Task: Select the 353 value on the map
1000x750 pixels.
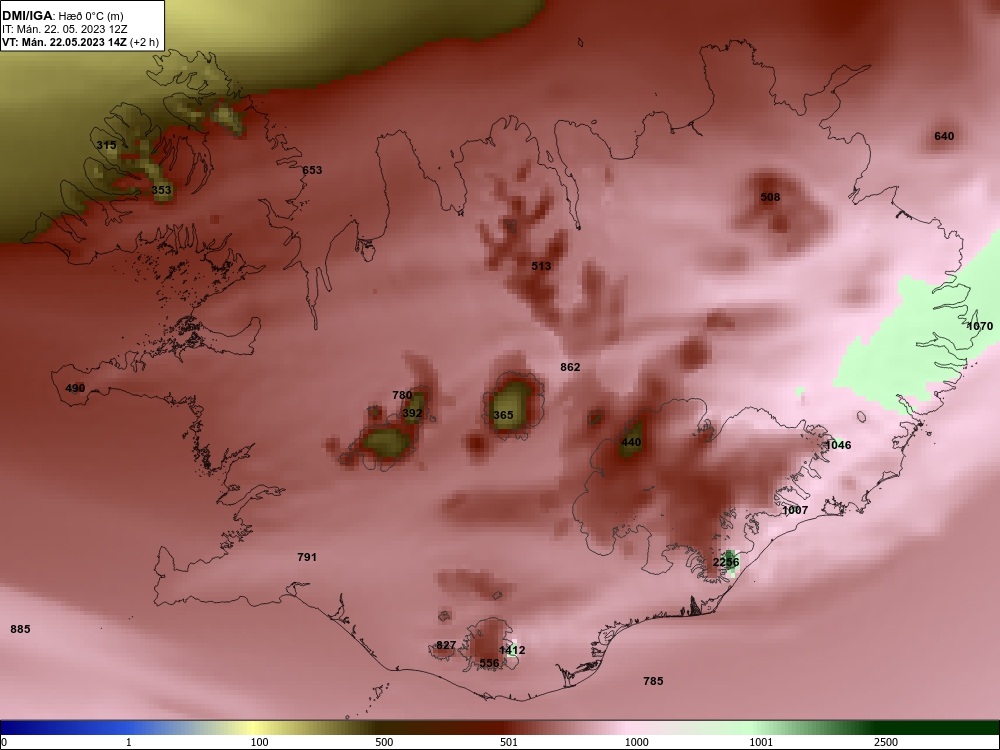Action: point(162,190)
